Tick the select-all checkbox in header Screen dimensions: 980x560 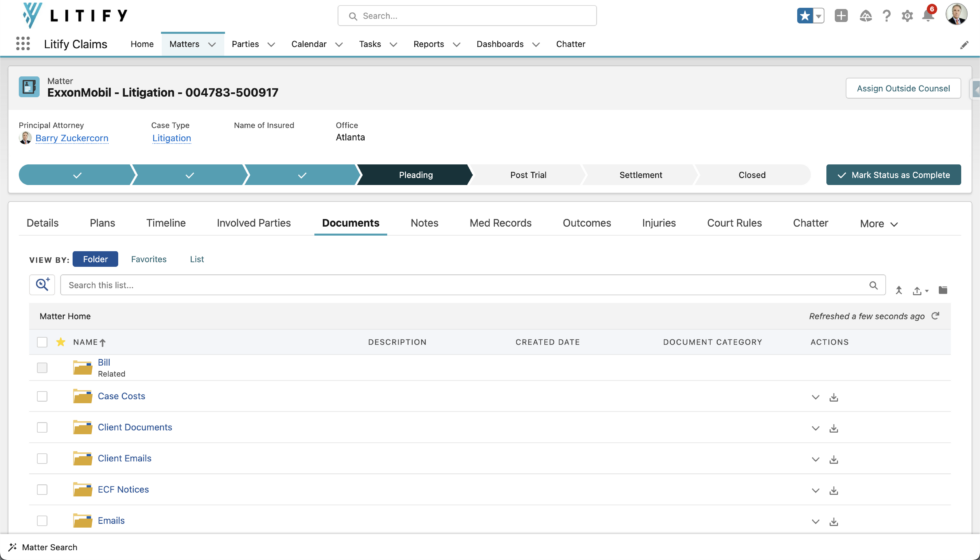[x=42, y=342]
